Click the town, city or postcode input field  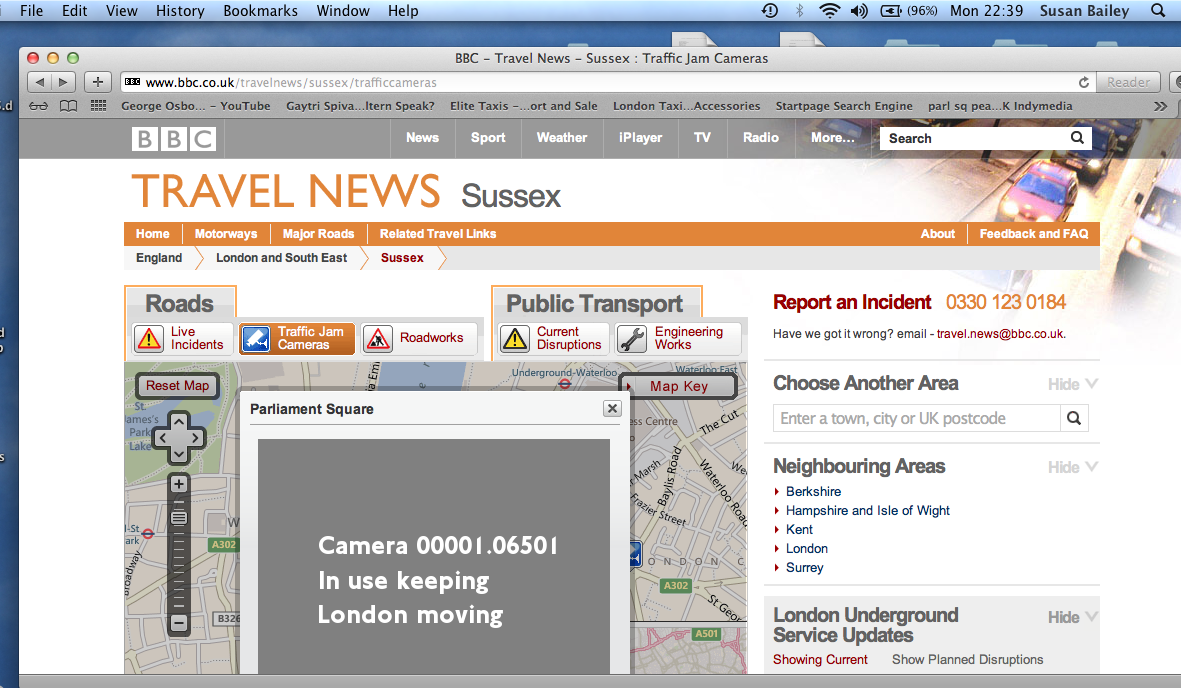point(915,418)
